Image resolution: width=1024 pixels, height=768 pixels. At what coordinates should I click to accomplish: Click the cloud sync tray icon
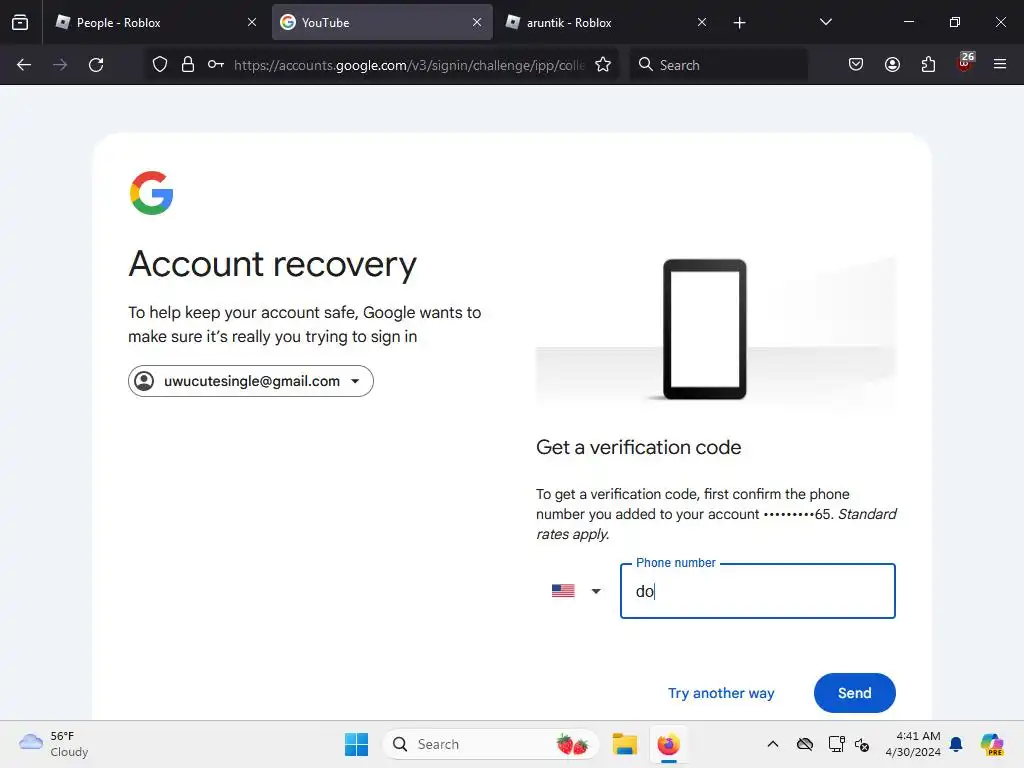(x=805, y=744)
